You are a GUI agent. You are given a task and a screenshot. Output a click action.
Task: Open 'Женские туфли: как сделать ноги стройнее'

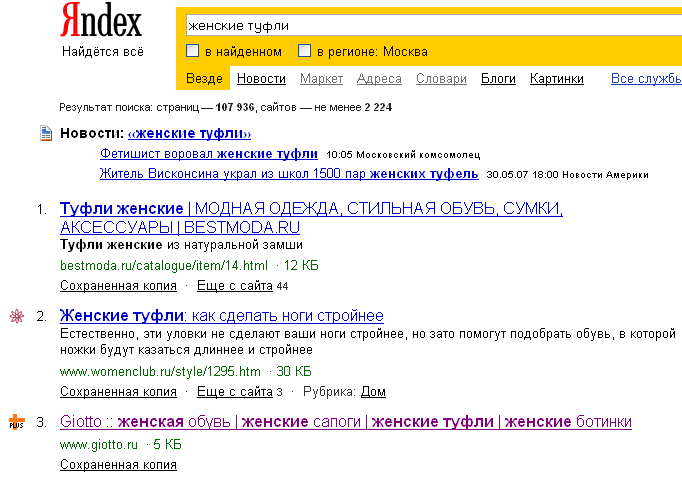(x=222, y=315)
